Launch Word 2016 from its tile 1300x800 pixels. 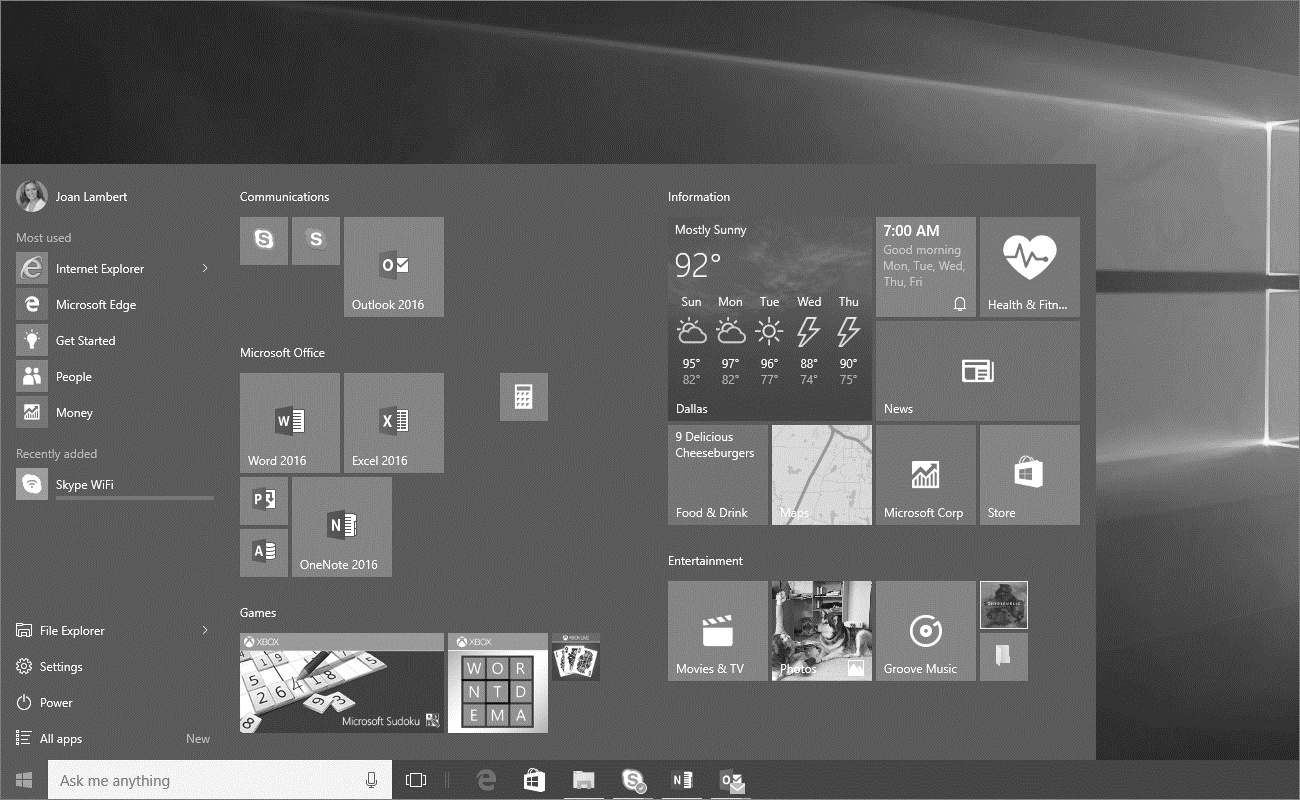tap(290, 423)
